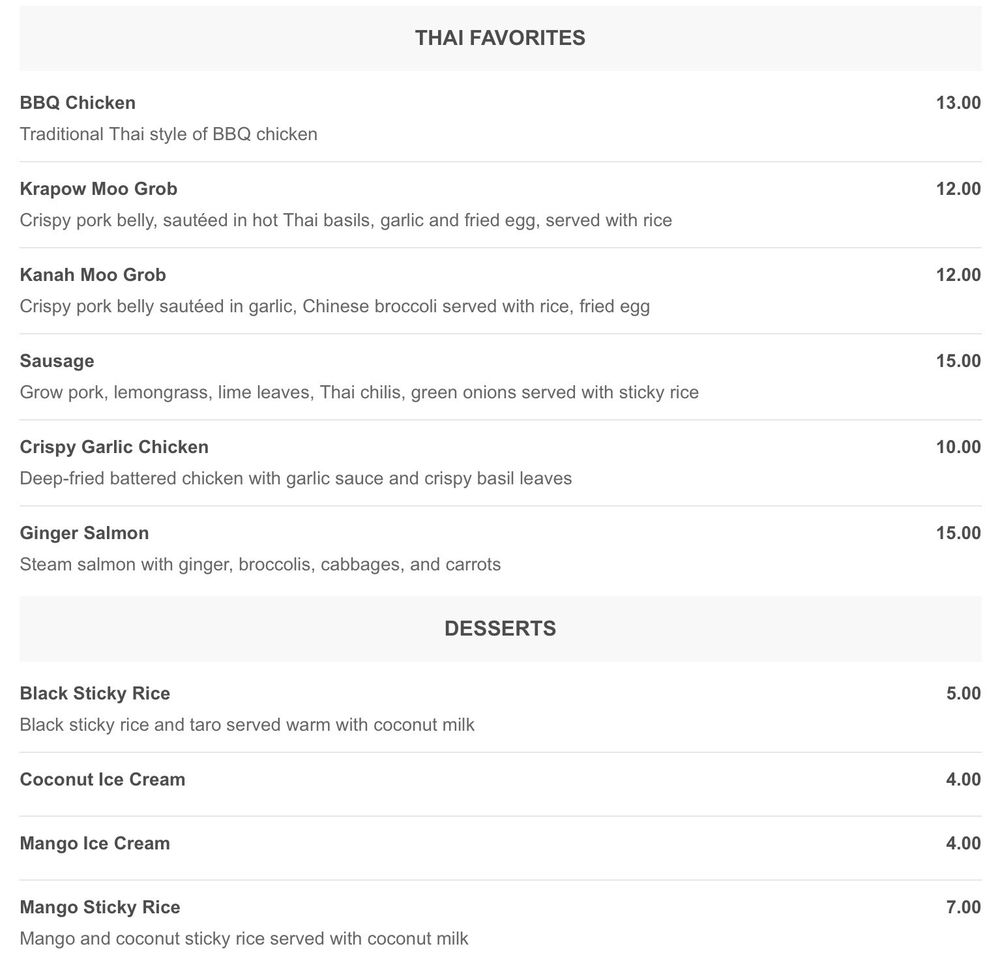Select the Black Sticky Rice dessert
Image resolution: width=1000 pixels, height=970 pixels.
95,693
